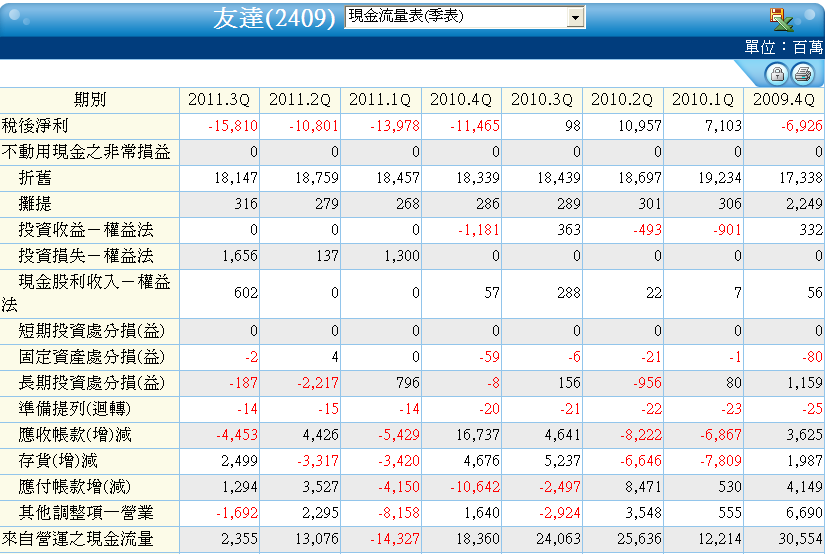Viewport: 827px width, 554px height.
Task: Click the -1,181 investment income value
Action: (x=478, y=230)
